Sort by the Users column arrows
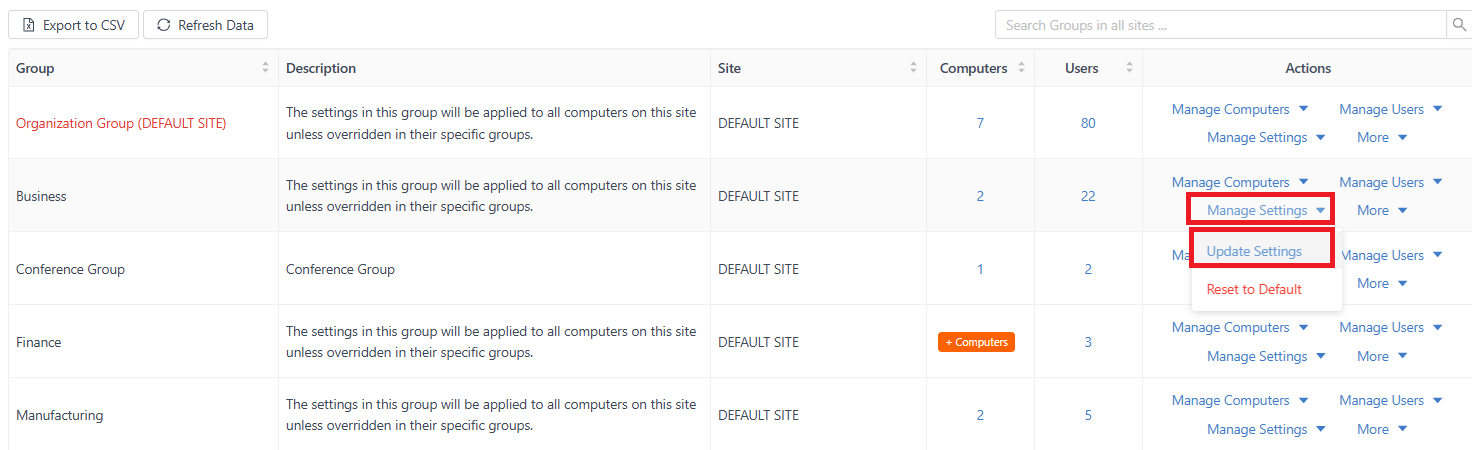This screenshot has width=1472, height=450. point(1129,68)
